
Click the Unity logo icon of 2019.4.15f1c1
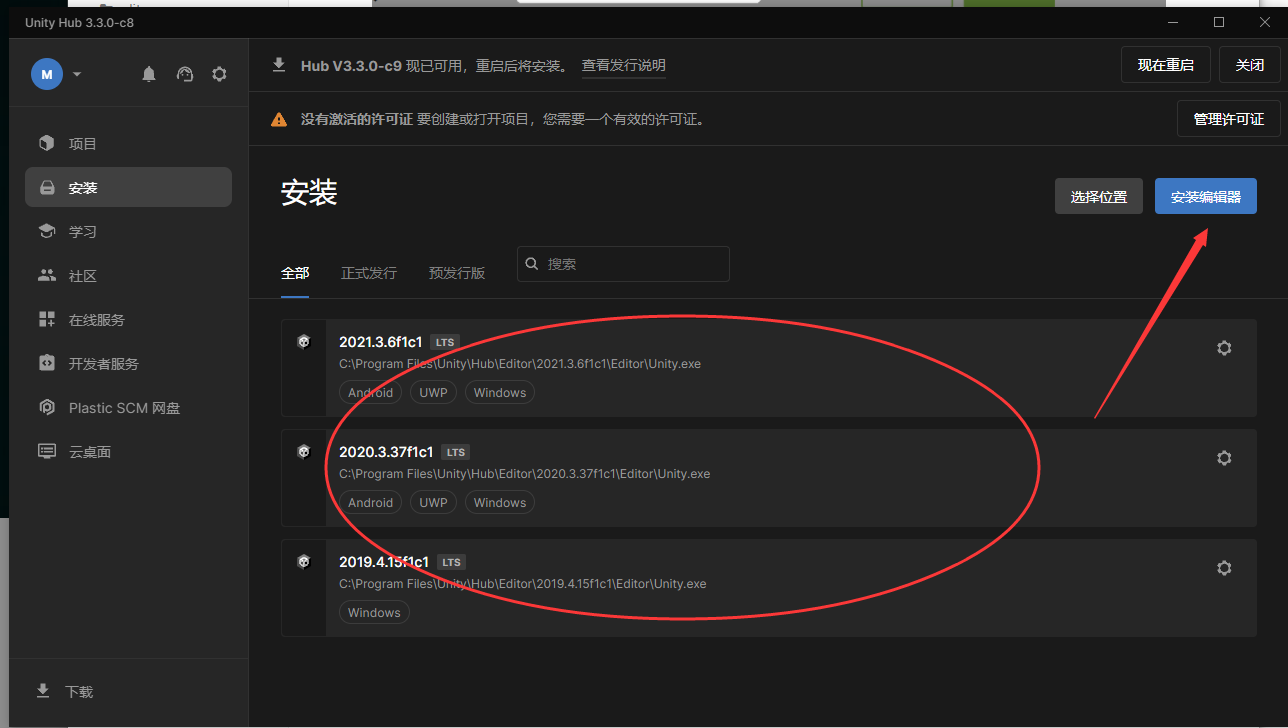point(304,562)
